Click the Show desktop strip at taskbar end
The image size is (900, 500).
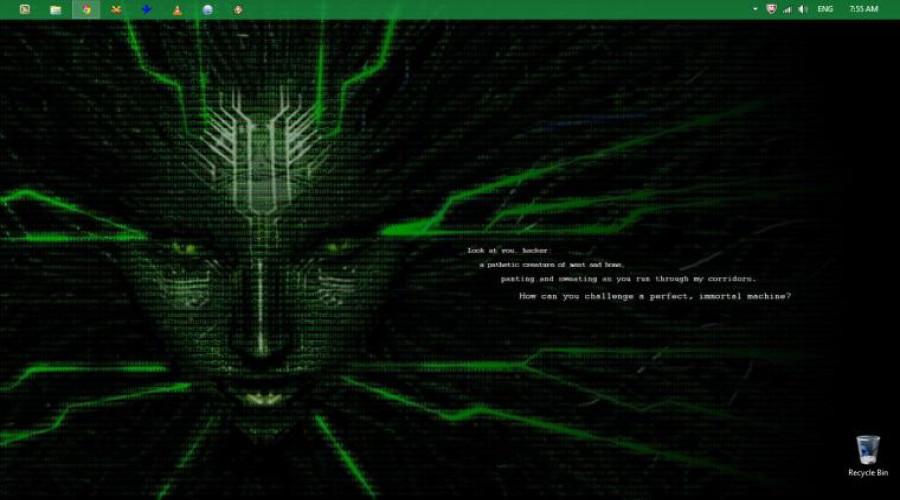coord(897,9)
